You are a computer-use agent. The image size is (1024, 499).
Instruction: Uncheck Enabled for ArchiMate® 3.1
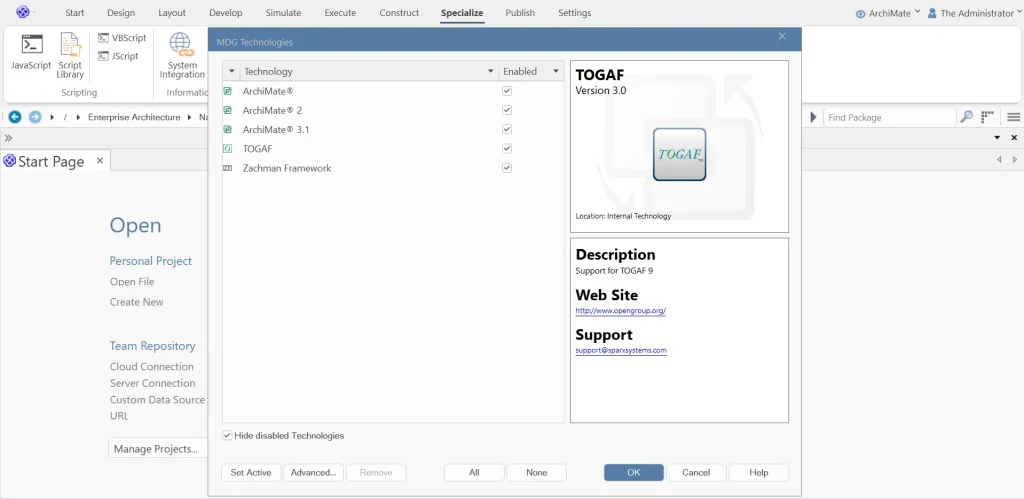[507, 129]
